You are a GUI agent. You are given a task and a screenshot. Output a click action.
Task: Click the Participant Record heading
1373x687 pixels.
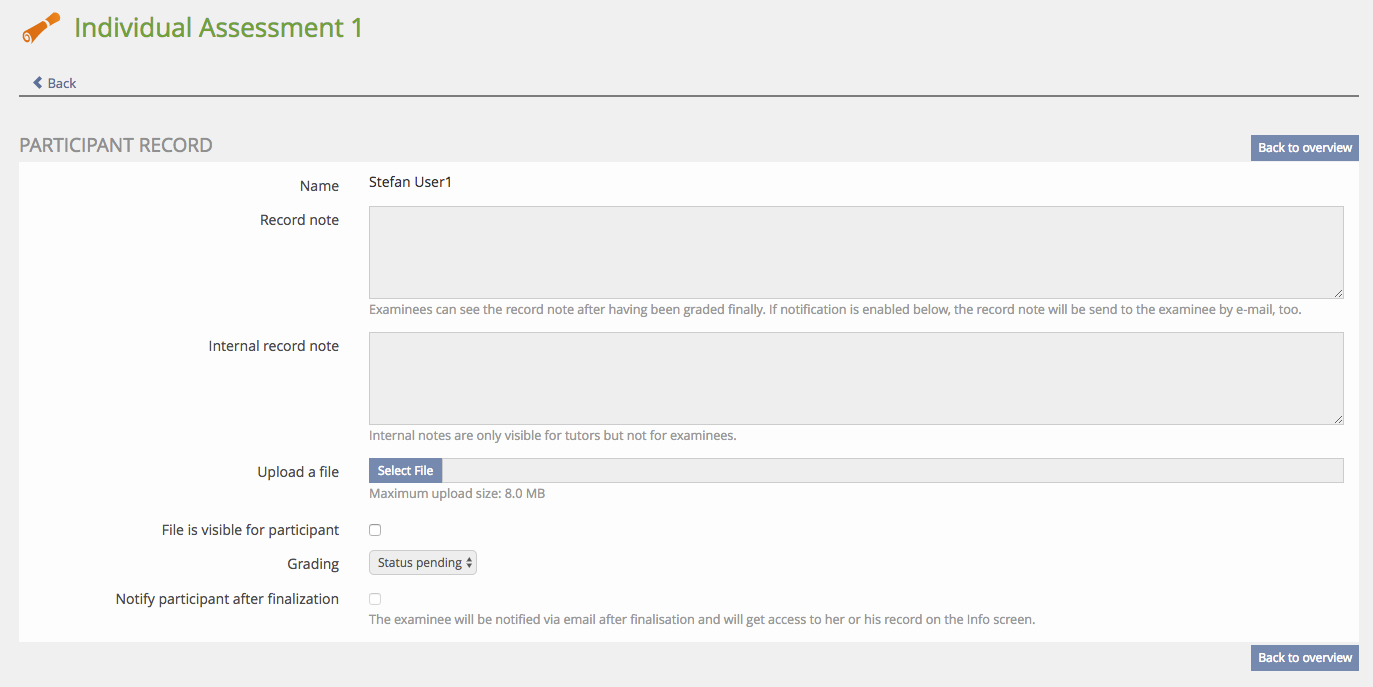tap(116, 145)
